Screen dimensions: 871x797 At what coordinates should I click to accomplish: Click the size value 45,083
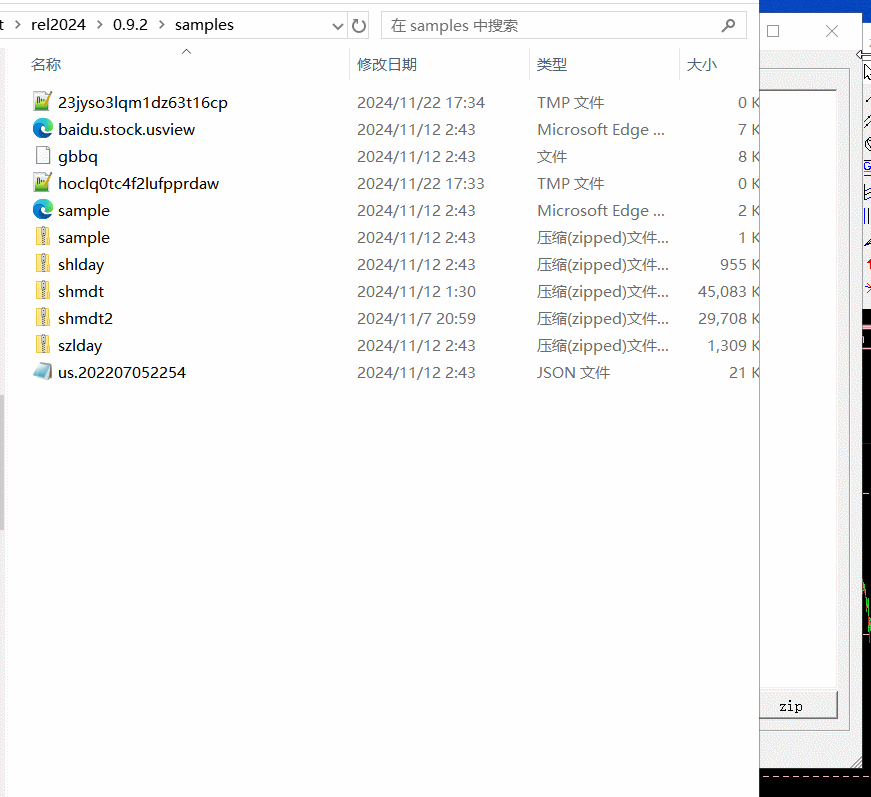[x=722, y=292]
